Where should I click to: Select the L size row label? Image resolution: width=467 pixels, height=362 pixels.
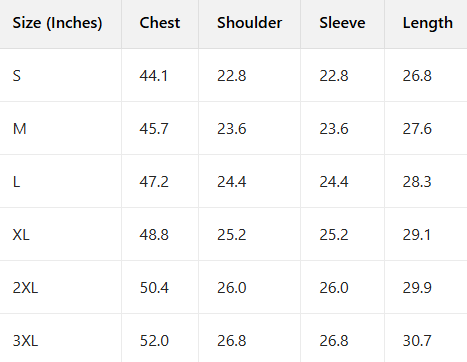click(x=16, y=182)
